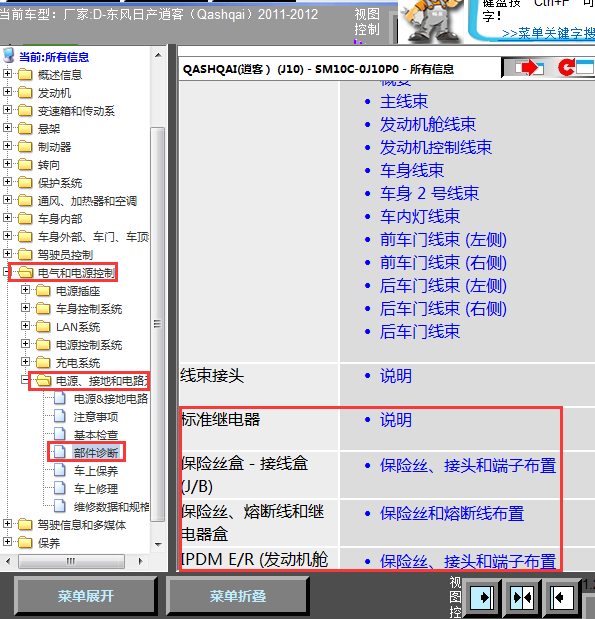Click the computer icon beside 当前:所有信息
Screen dimensions: 595x619
[9, 56]
